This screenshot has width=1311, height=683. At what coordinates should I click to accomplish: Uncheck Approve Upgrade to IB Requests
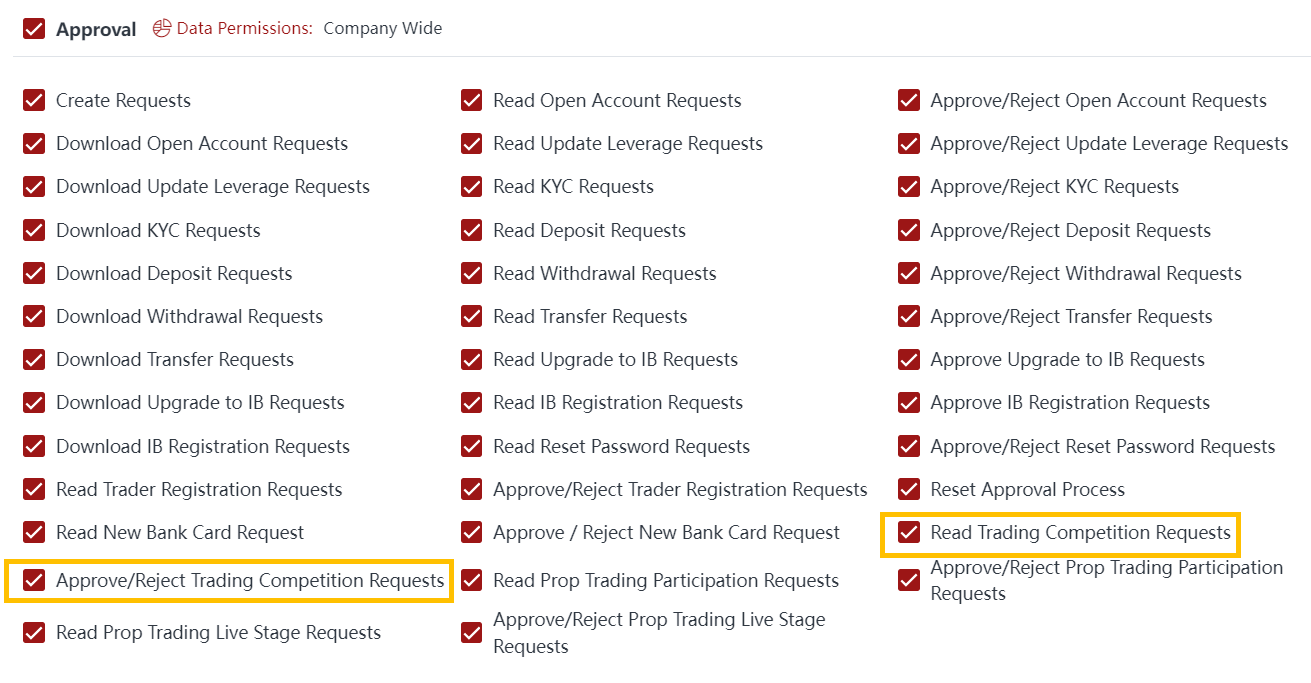pos(909,360)
